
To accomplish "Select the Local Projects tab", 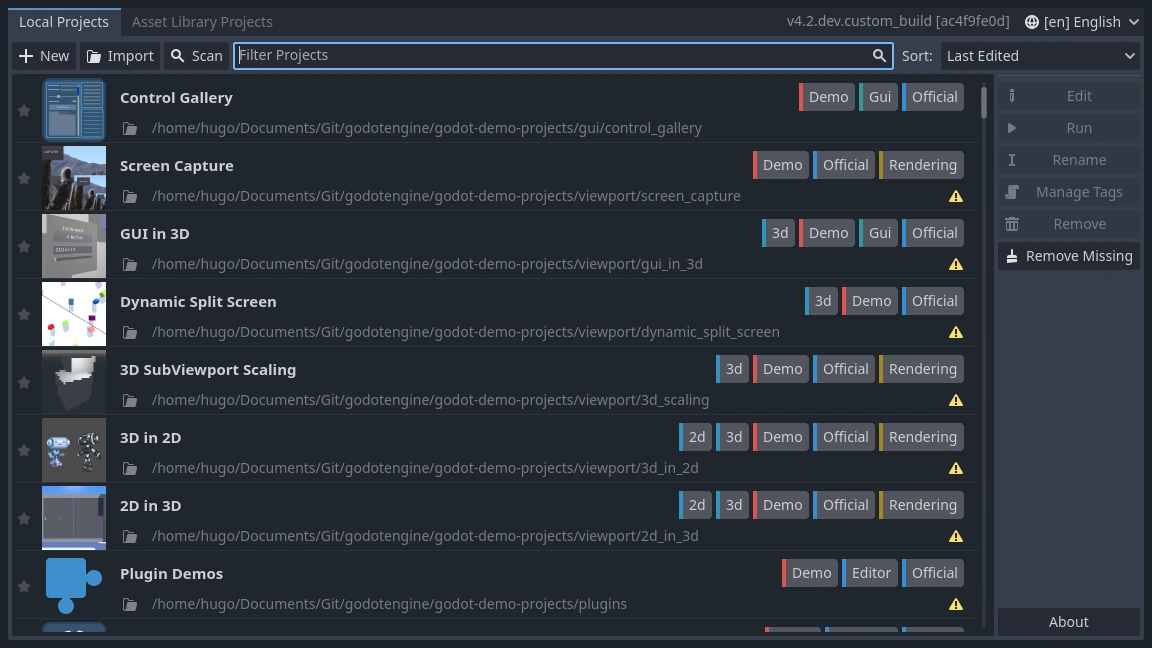I will [x=64, y=21].
